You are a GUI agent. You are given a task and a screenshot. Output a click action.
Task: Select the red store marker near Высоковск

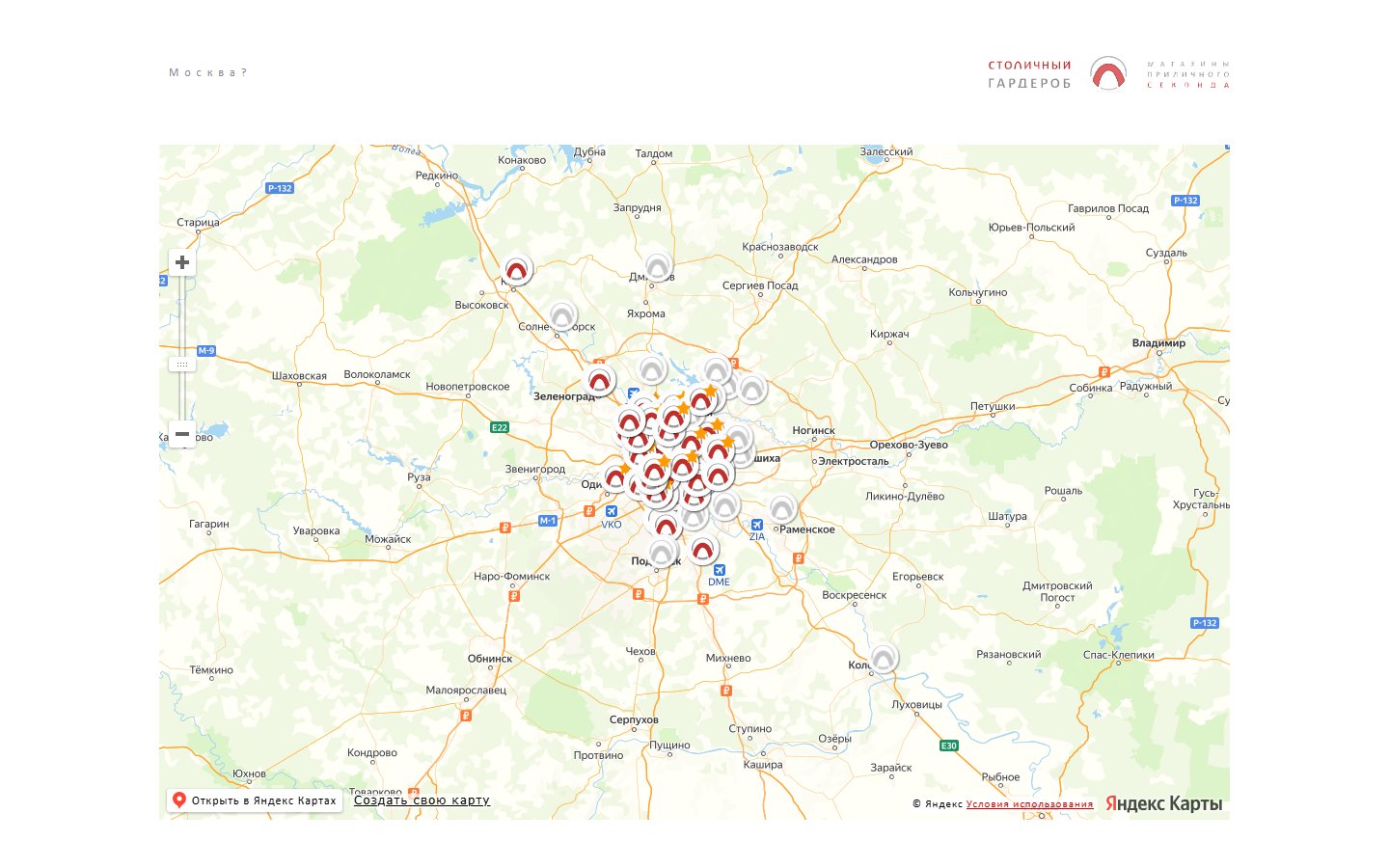pos(518,269)
